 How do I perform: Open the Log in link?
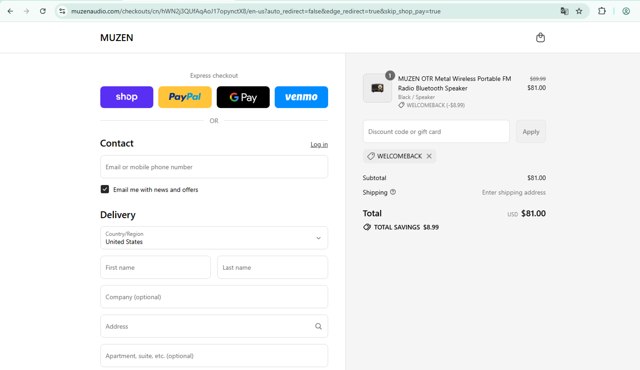(x=319, y=144)
